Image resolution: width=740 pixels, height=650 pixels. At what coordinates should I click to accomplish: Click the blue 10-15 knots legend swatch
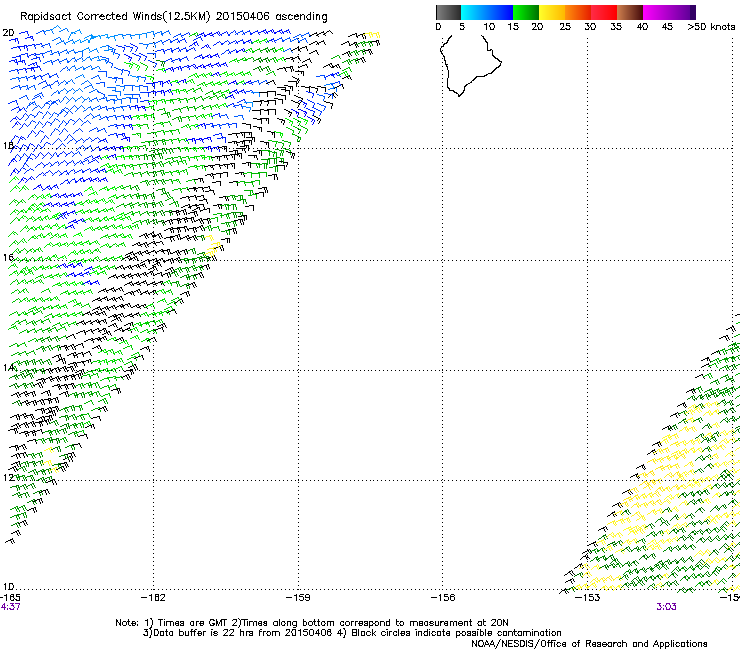500,12
